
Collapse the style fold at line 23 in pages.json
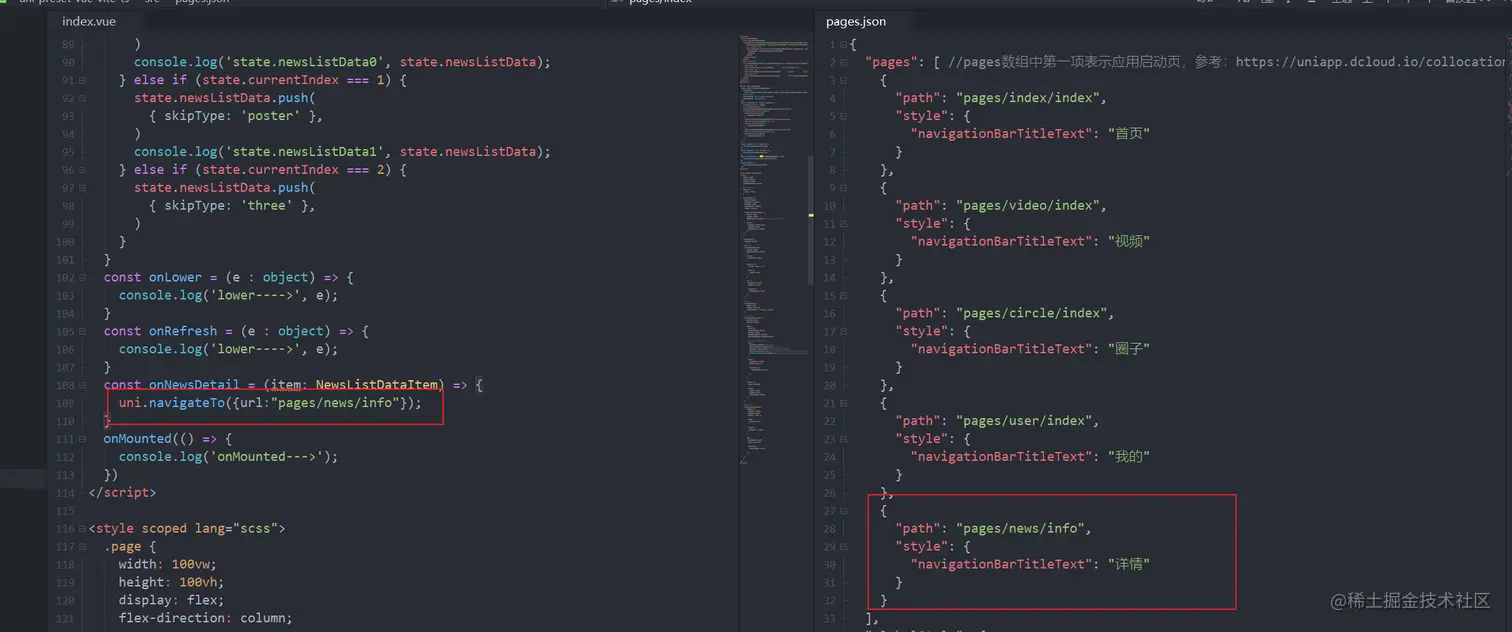coord(843,439)
